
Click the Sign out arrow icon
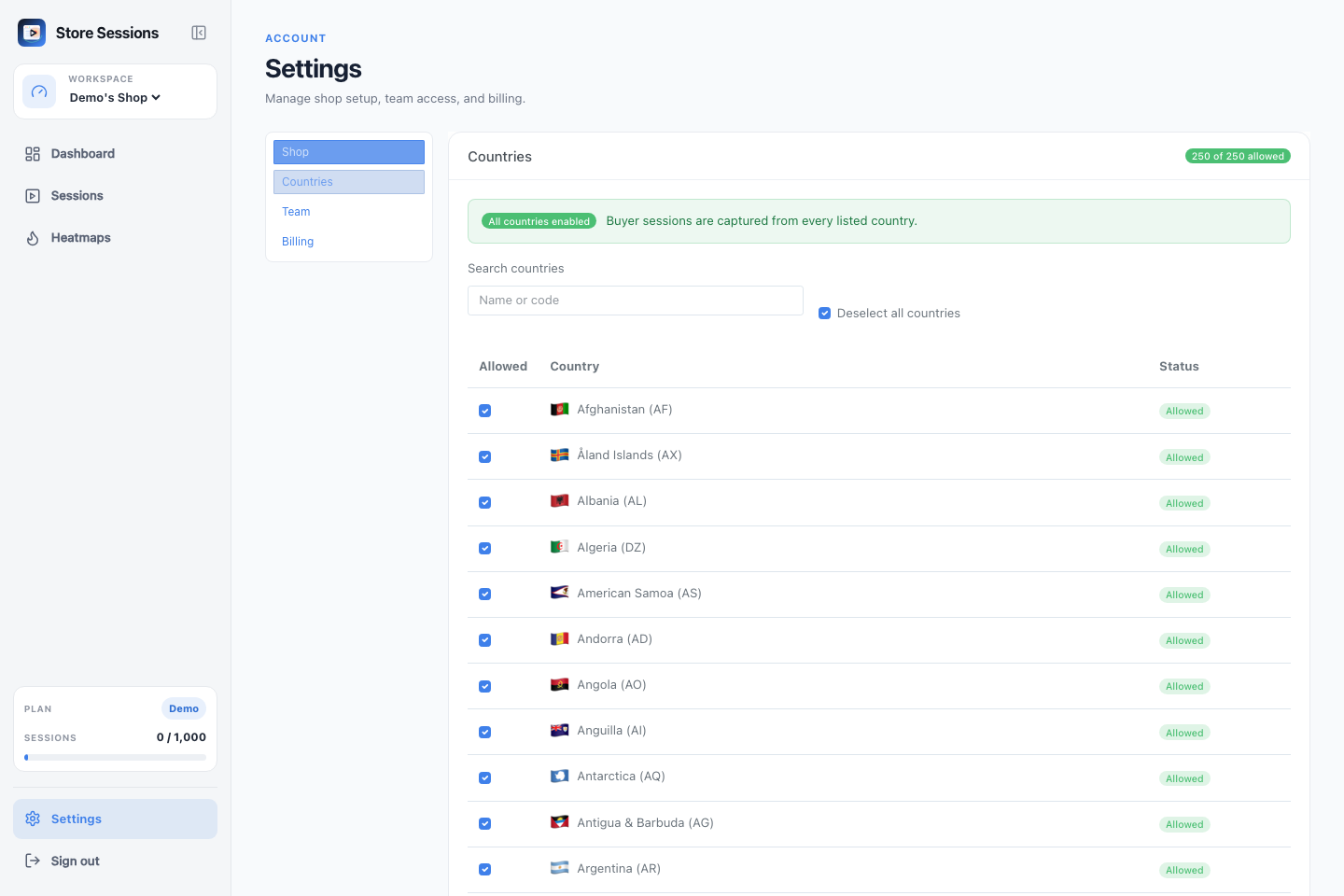(33, 861)
